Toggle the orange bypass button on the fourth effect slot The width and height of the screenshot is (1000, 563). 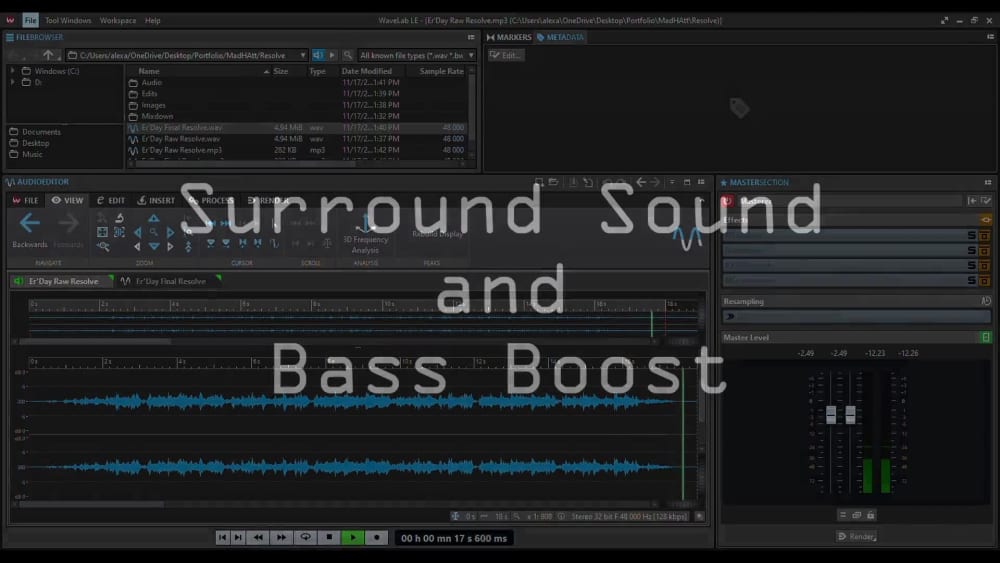point(985,280)
